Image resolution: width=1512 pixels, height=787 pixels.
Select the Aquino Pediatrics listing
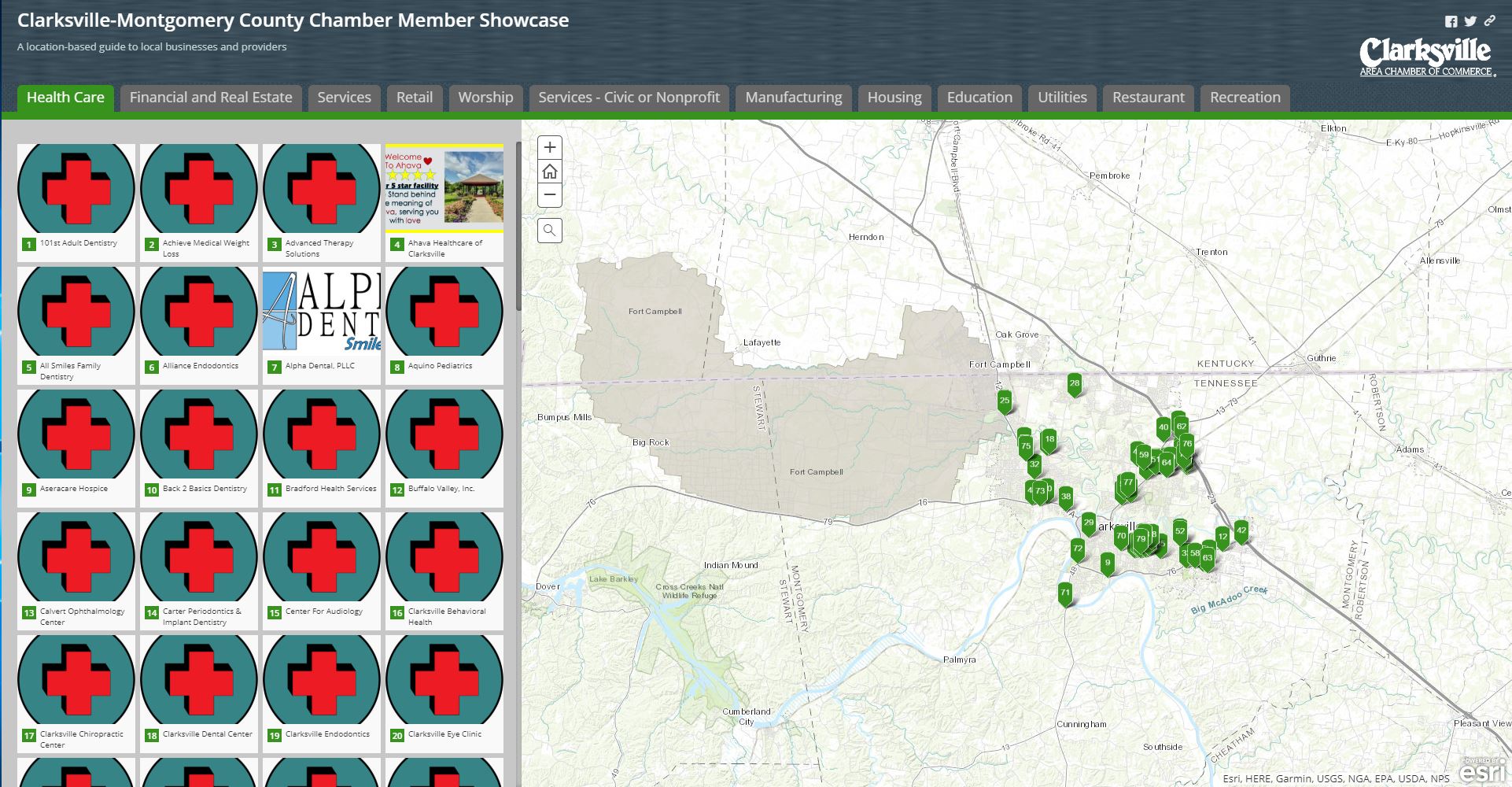(x=444, y=326)
